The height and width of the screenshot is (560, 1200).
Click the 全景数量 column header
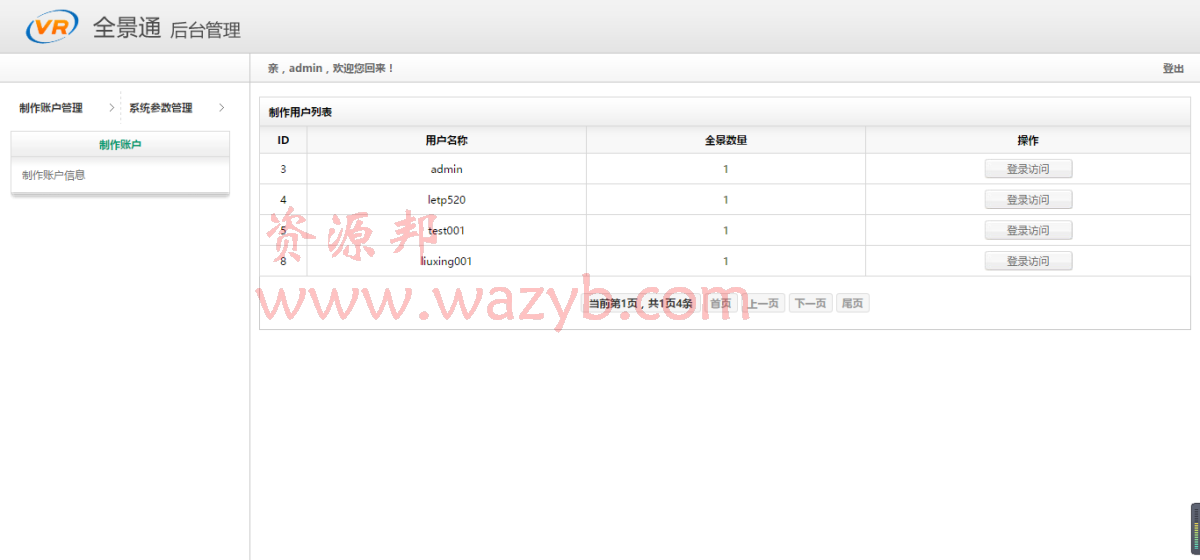tap(726, 140)
